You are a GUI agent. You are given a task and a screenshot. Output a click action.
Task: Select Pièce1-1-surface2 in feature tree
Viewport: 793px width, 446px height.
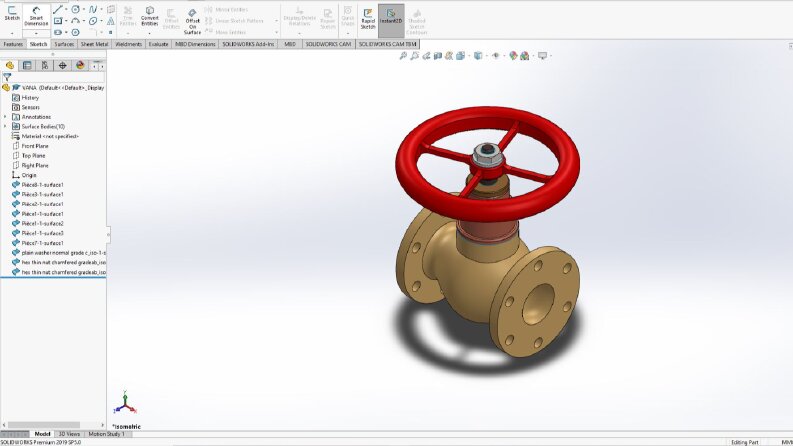(x=42, y=224)
